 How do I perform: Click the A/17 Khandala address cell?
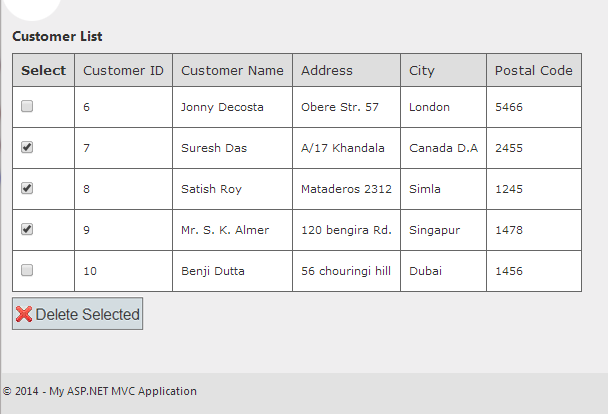342,148
